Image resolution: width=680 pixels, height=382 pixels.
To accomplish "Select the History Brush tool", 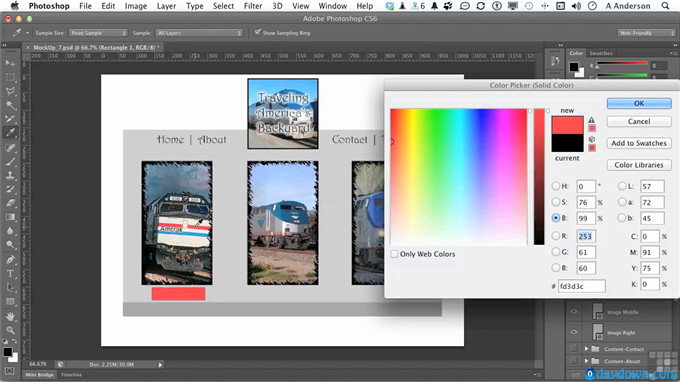I will coord(10,189).
